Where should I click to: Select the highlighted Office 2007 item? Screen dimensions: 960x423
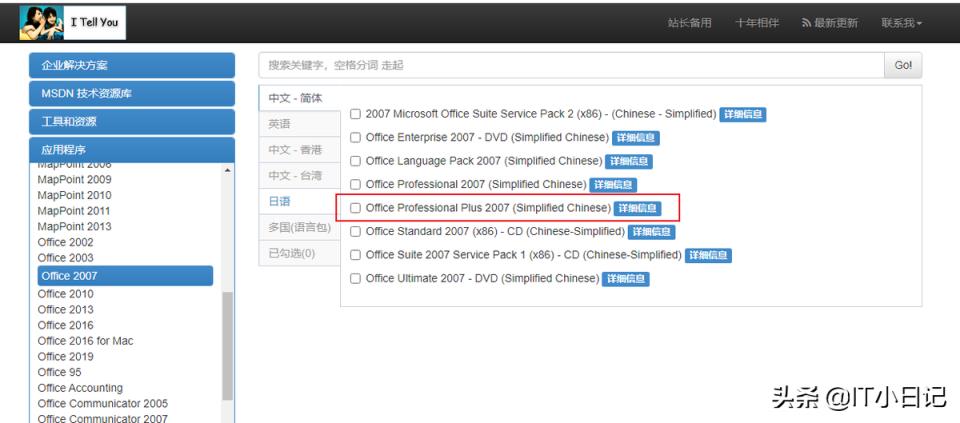[x=125, y=275]
